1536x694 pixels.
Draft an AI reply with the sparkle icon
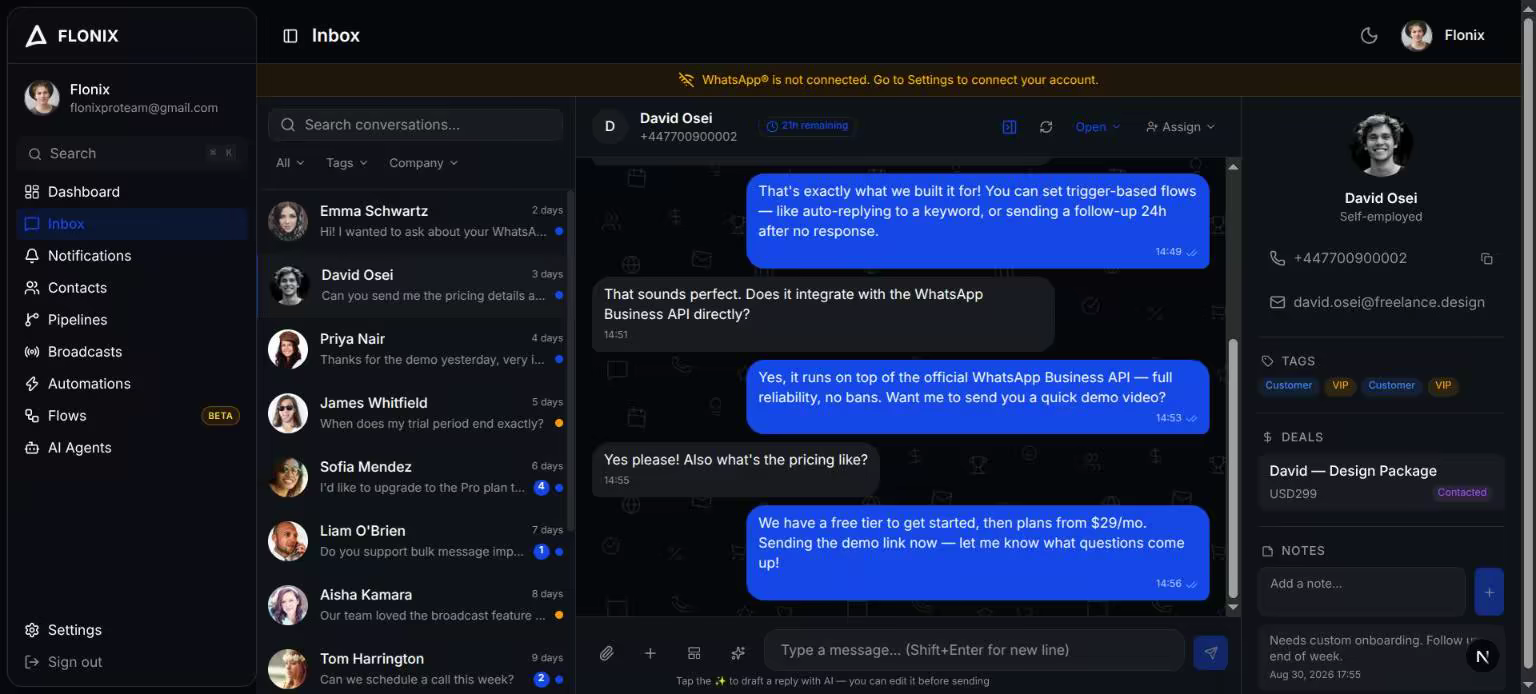pyautogui.click(x=738, y=653)
